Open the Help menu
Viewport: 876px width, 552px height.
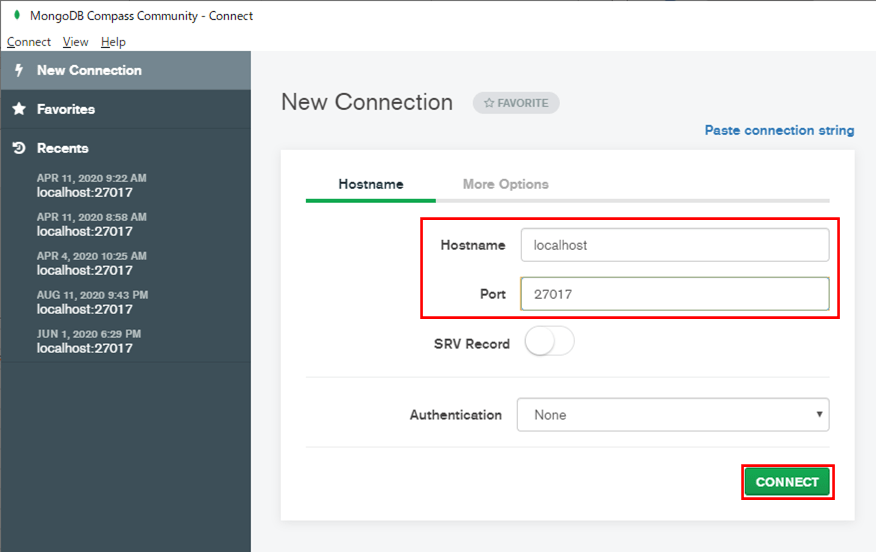tap(113, 42)
